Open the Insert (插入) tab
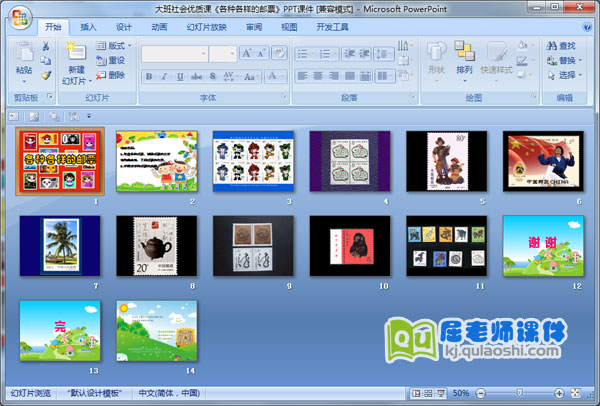The image size is (600, 406). click(x=89, y=27)
